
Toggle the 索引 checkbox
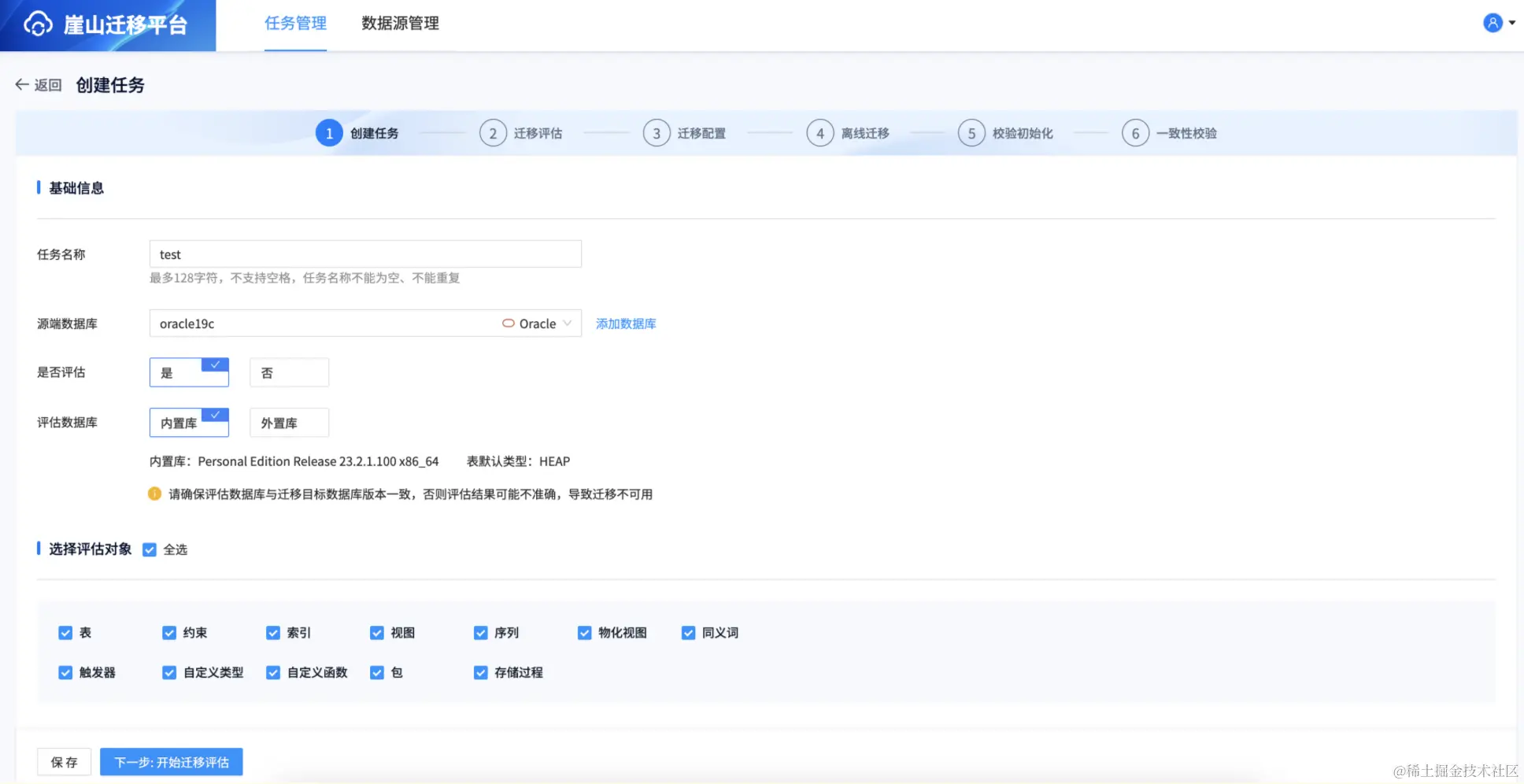[x=273, y=633]
